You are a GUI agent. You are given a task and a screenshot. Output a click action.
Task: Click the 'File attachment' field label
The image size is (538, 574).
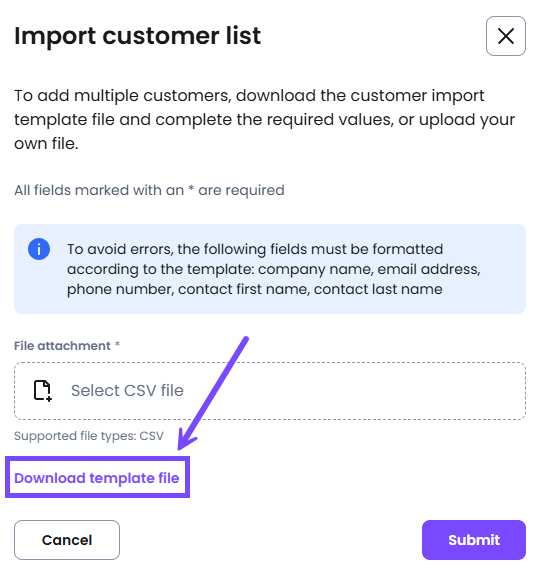coord(62,346)
